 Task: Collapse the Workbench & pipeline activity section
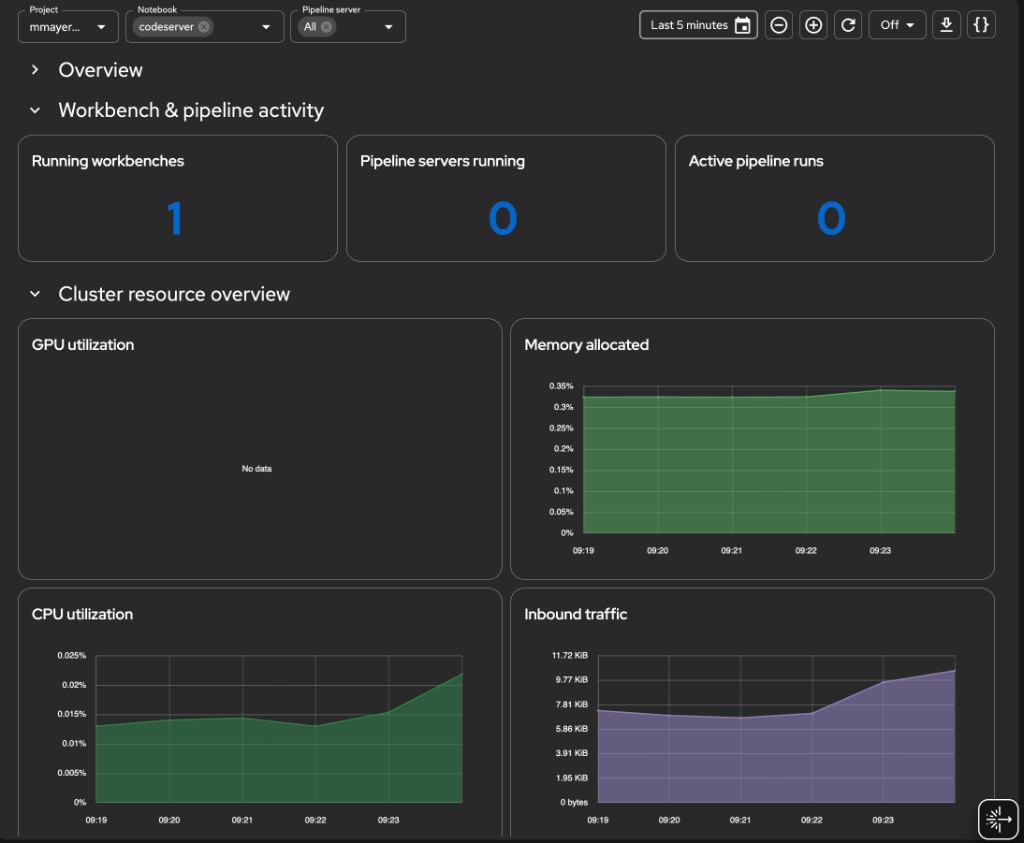pos(33,110)
